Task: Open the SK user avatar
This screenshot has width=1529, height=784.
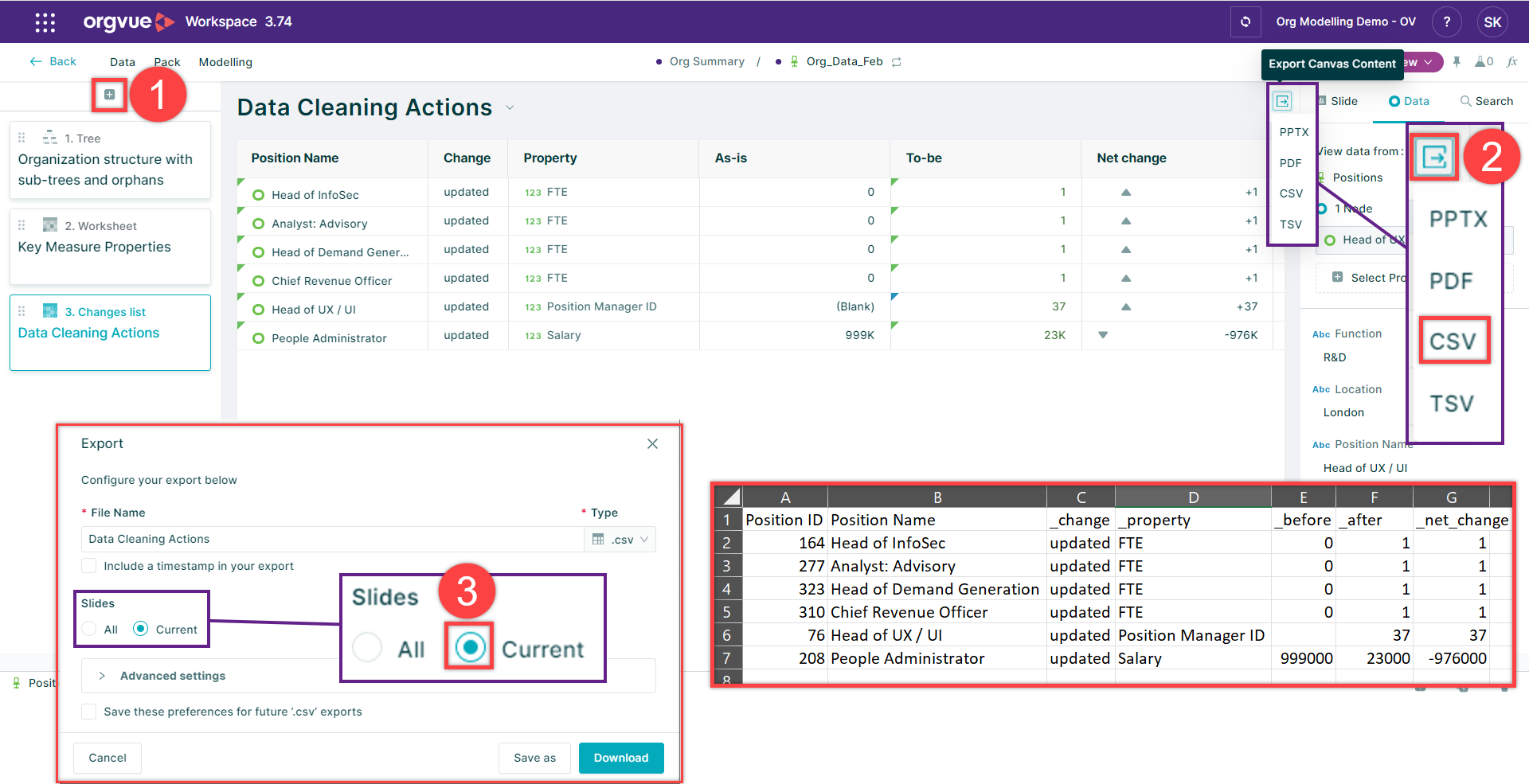Action: 1492,21
